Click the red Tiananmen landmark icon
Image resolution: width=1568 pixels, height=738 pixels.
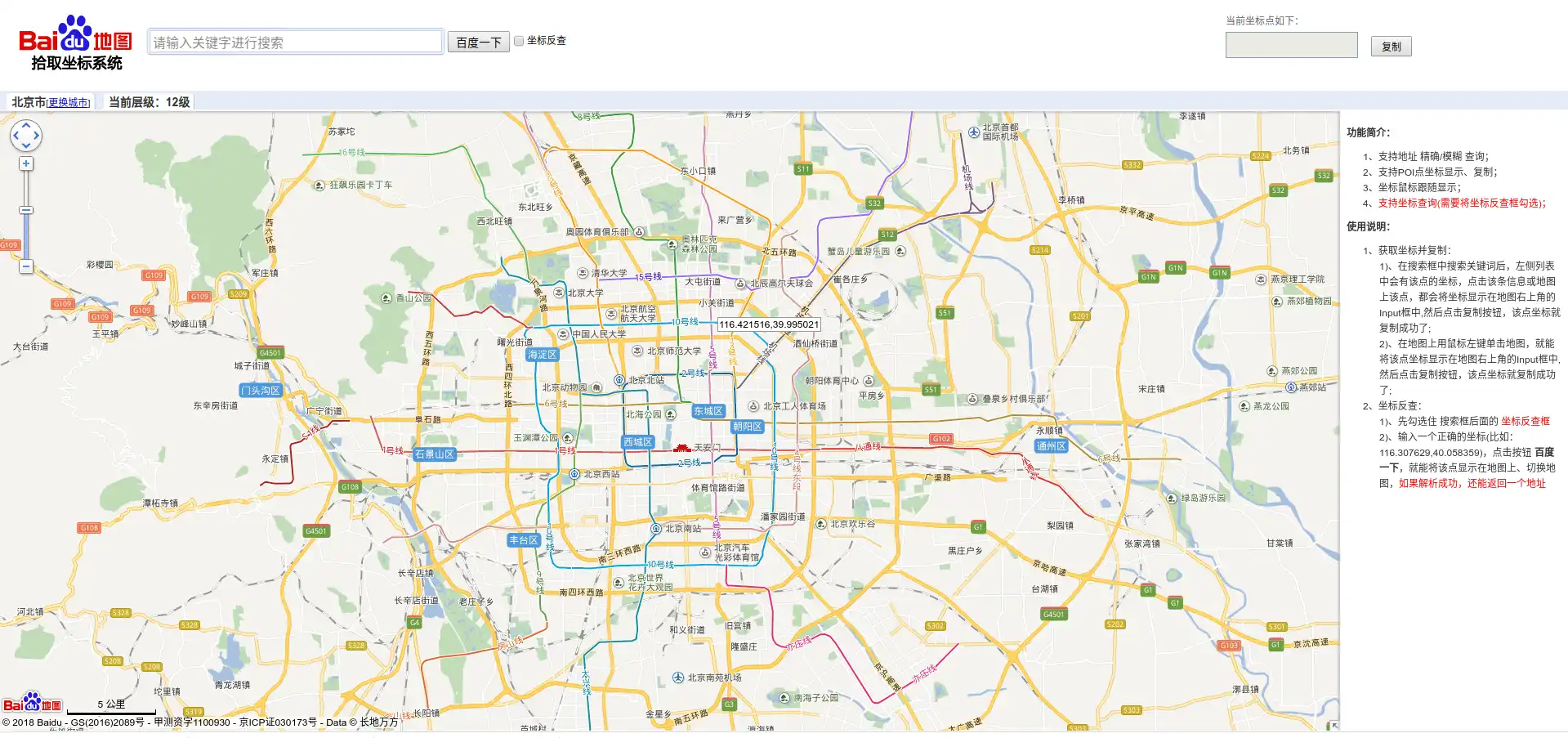[682, 447]
